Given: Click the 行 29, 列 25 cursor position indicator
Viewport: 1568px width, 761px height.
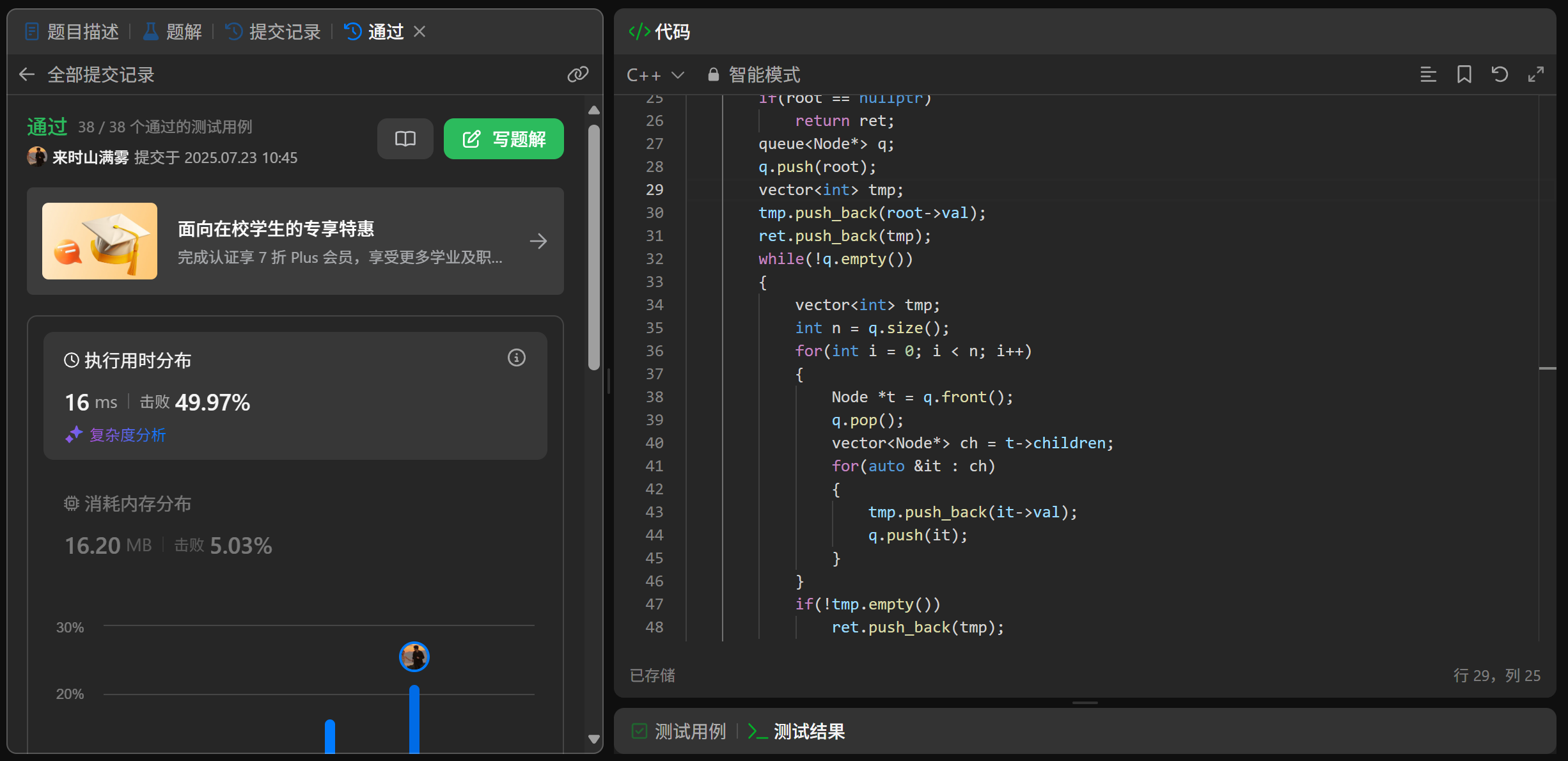Looking at the screenshot, I should (x=1496, y=675).
